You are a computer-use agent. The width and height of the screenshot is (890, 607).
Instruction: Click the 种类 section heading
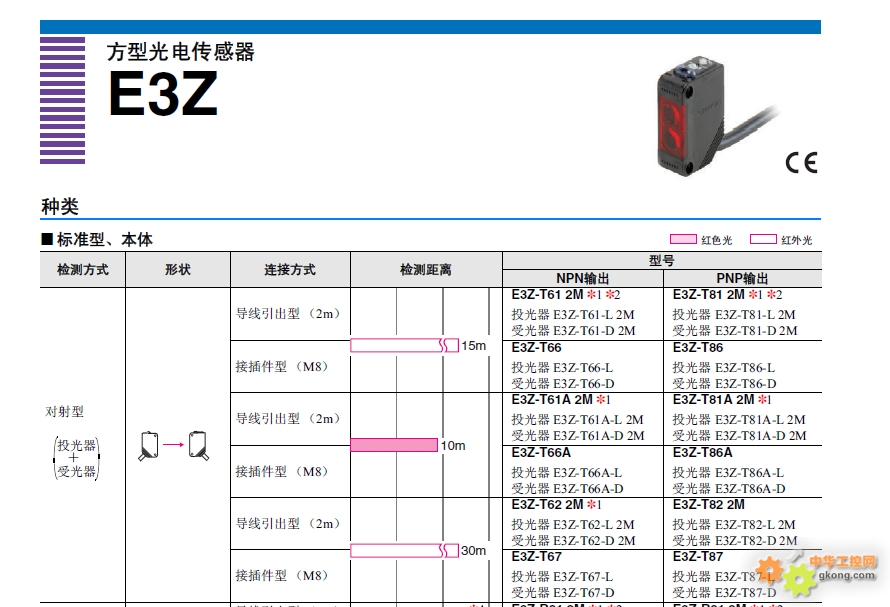pos(60,206)
